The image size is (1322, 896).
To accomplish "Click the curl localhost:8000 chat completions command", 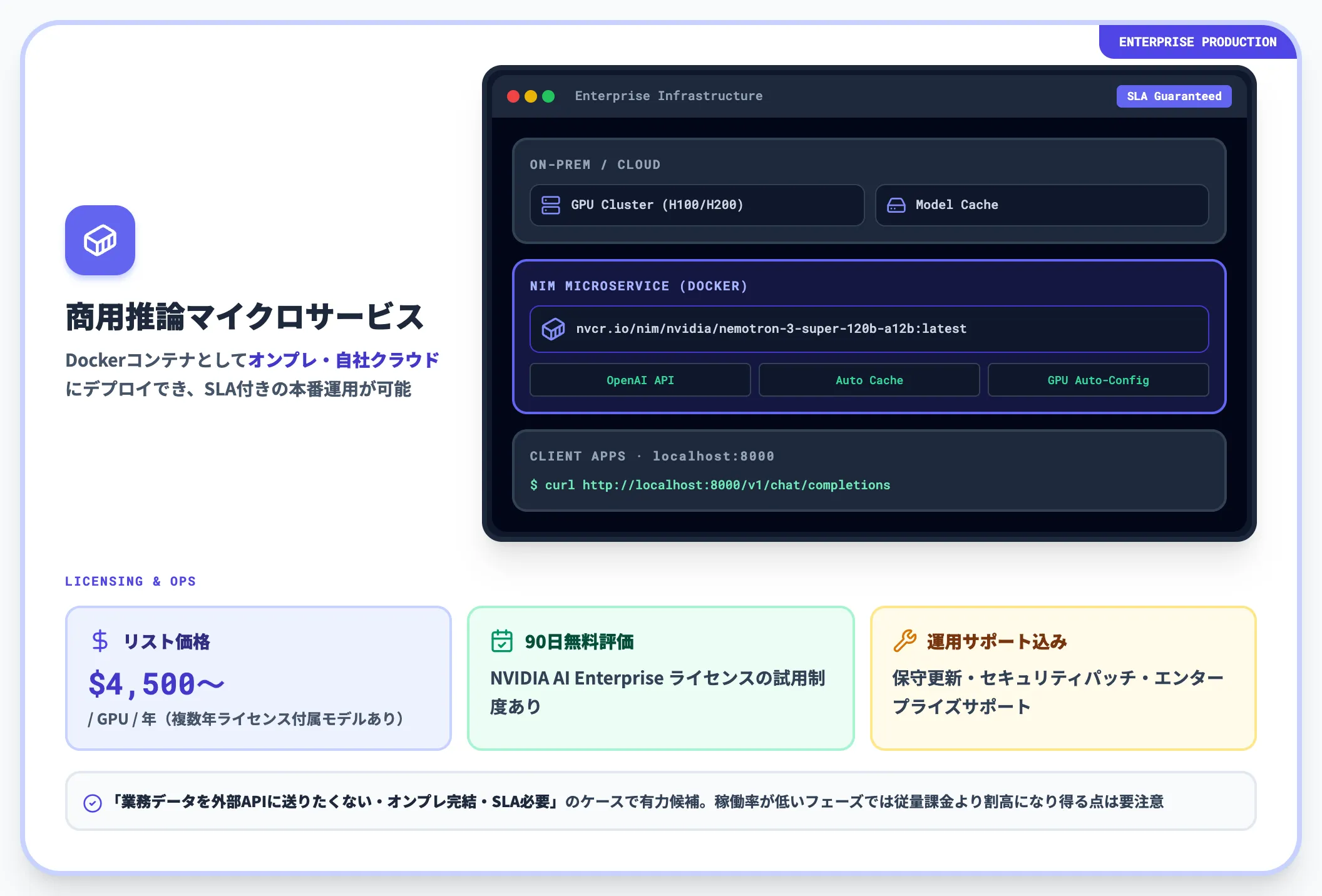I will click(710, 485).
